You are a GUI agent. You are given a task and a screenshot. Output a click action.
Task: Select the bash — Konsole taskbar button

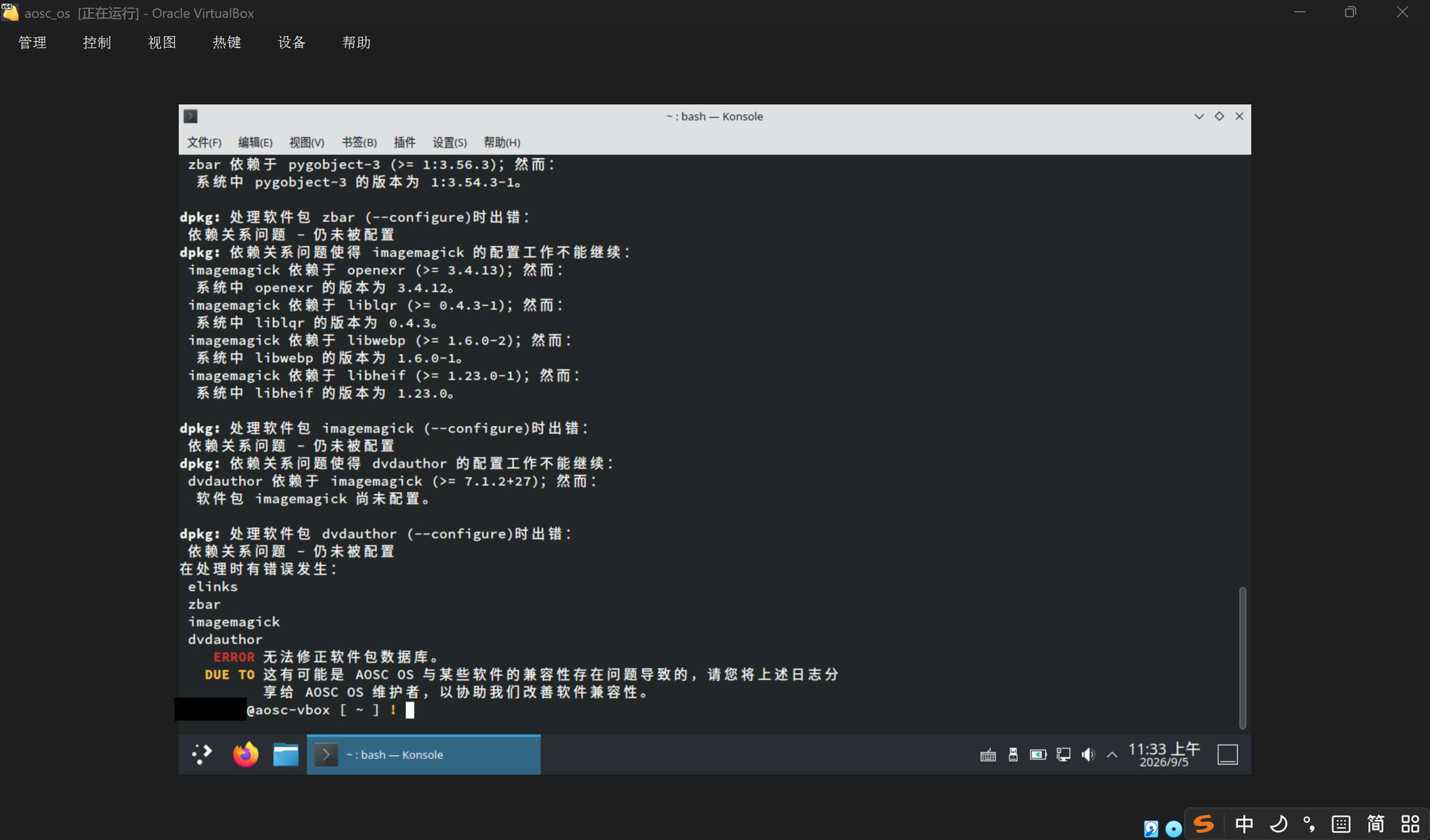pyautogui.click(x=424, y=754)
